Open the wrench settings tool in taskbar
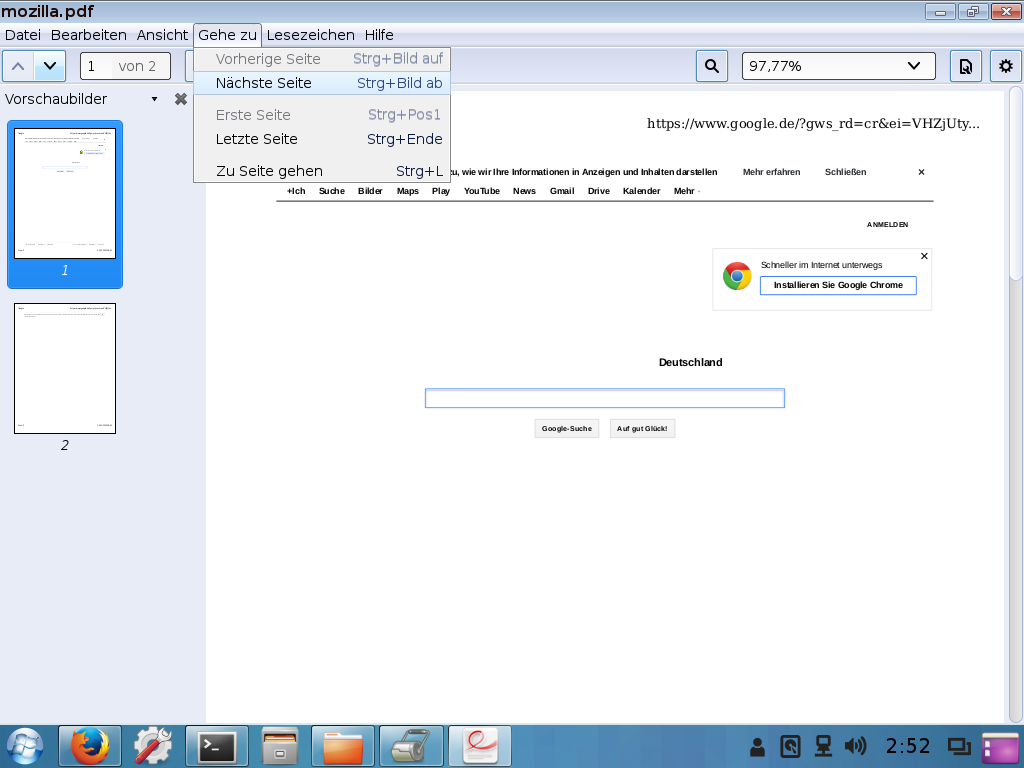 click(x=152, y=746)
